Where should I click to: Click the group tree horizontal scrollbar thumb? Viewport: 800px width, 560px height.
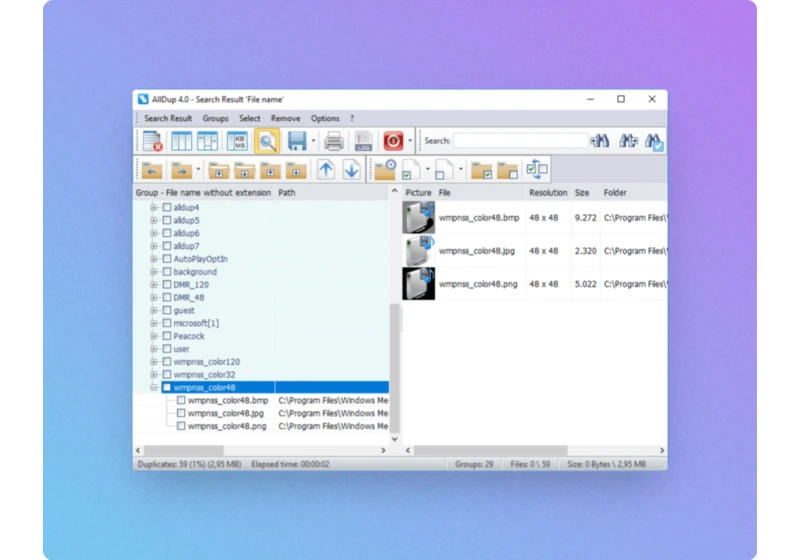click(184, 450)
